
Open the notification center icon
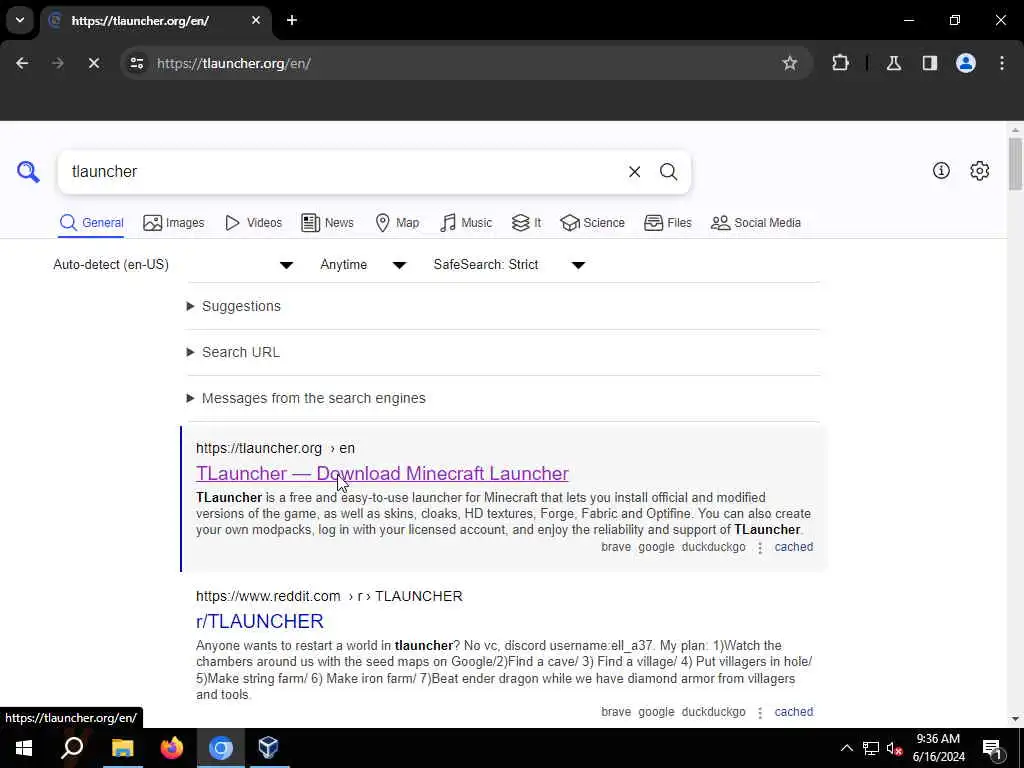click(x=991, y=748)
